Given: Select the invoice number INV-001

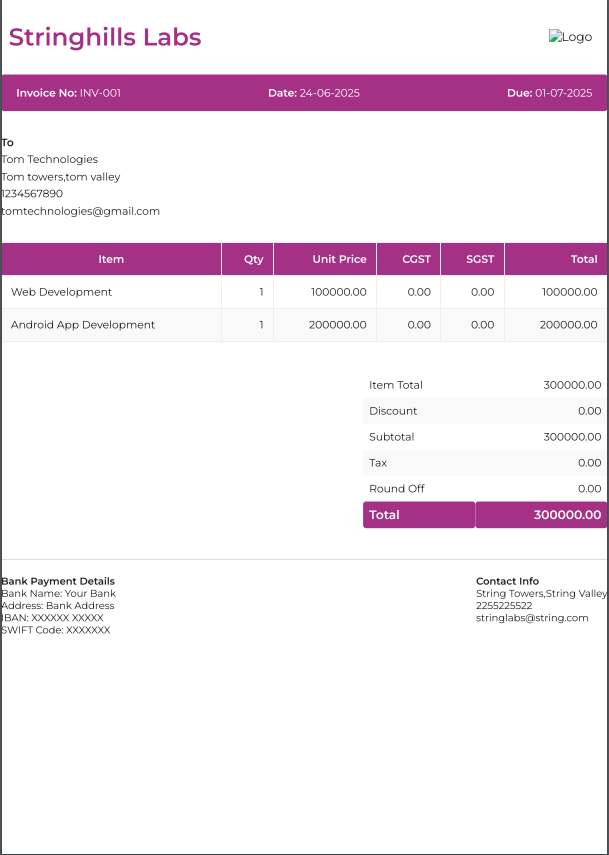Looking at the screenshot, I should (x=100, y=93).
